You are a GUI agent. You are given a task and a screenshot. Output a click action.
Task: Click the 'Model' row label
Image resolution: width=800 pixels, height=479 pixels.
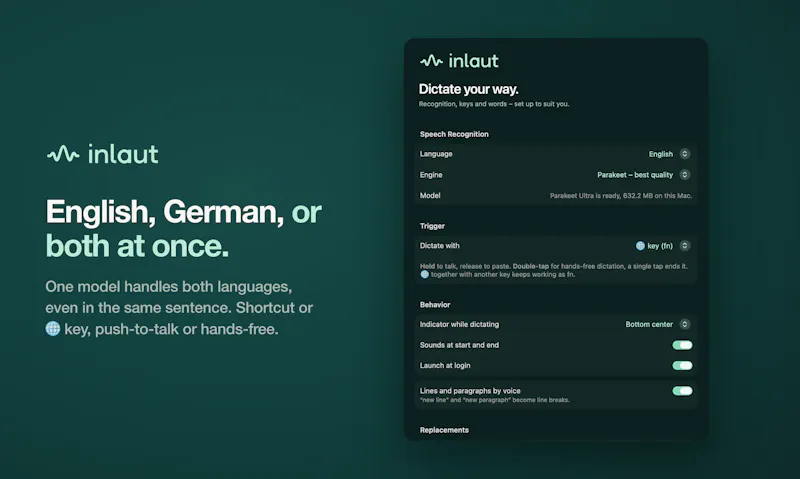pyautogui.click(x=430, y=195)
